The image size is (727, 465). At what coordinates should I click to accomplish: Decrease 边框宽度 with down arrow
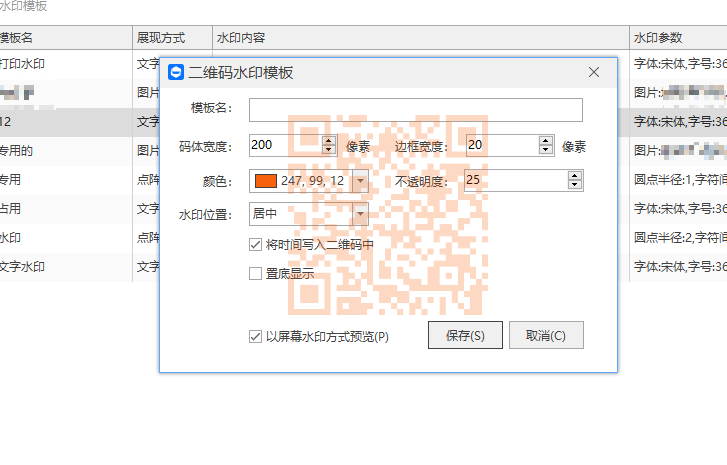tap(546, 149)
